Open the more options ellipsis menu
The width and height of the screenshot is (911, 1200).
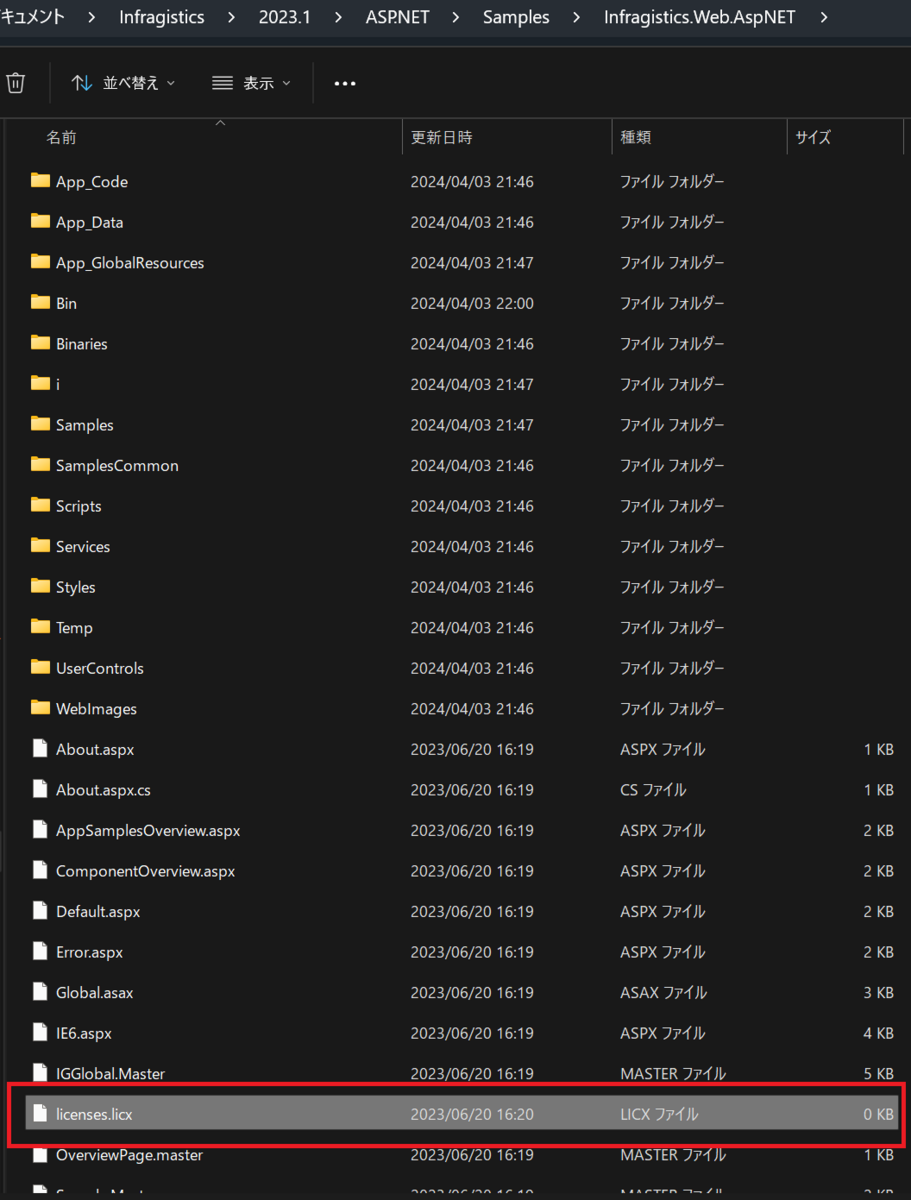pyautogui.click(x=345, y=83)
